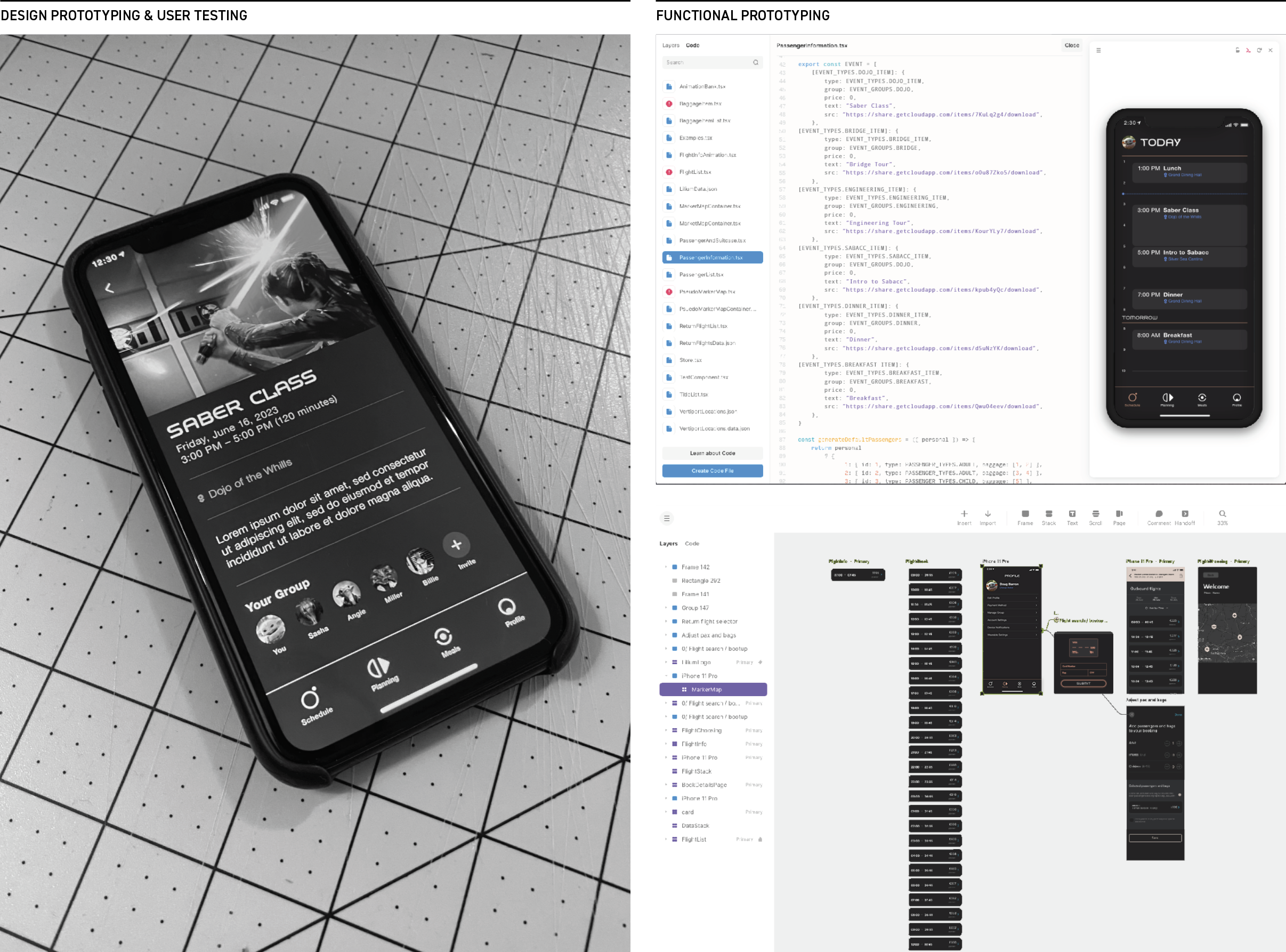
Task: Select the Frame tool in the toolbar
Action: click(1025, 513)
